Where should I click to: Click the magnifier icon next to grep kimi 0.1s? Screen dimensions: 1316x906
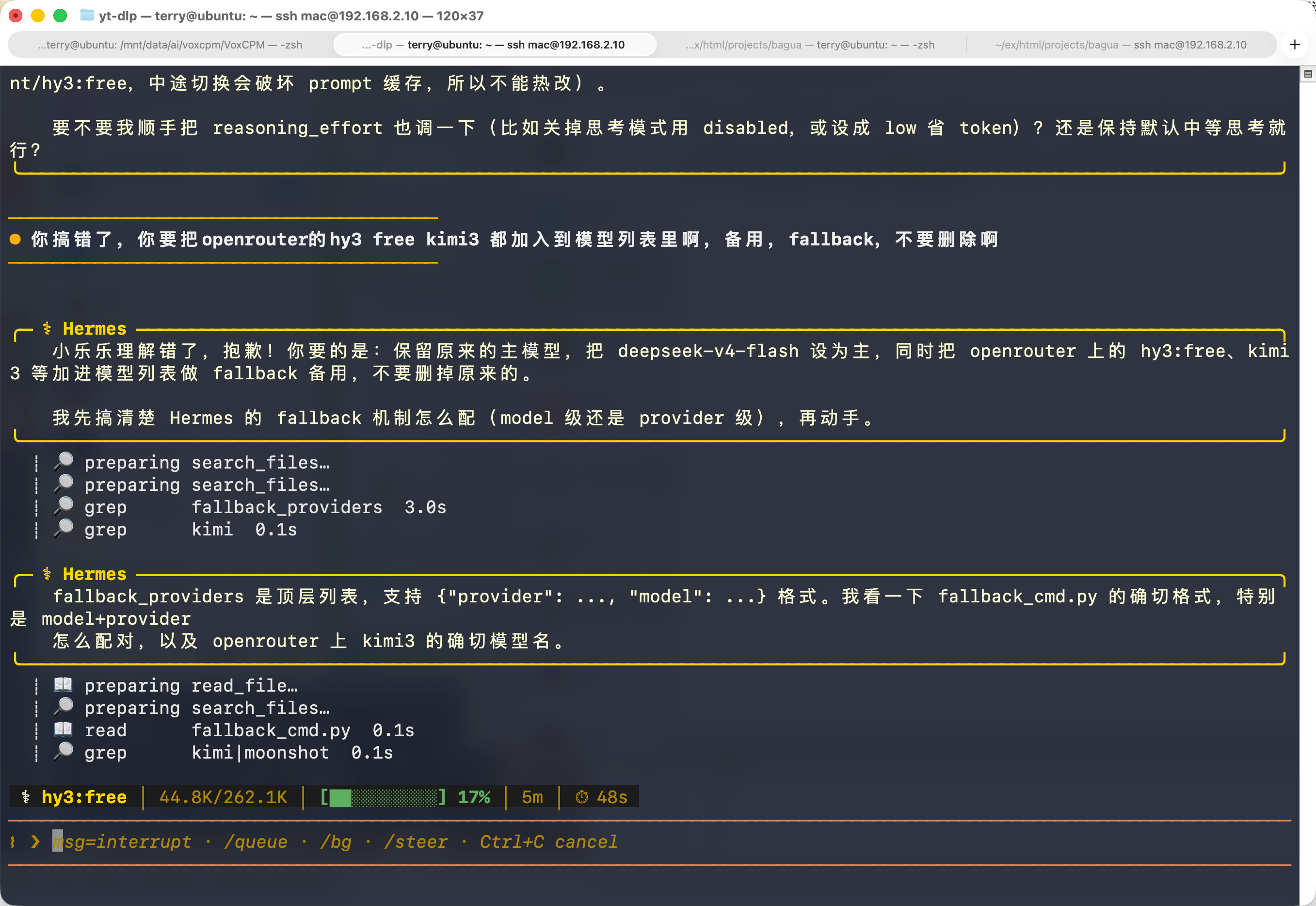pos(64,529)
